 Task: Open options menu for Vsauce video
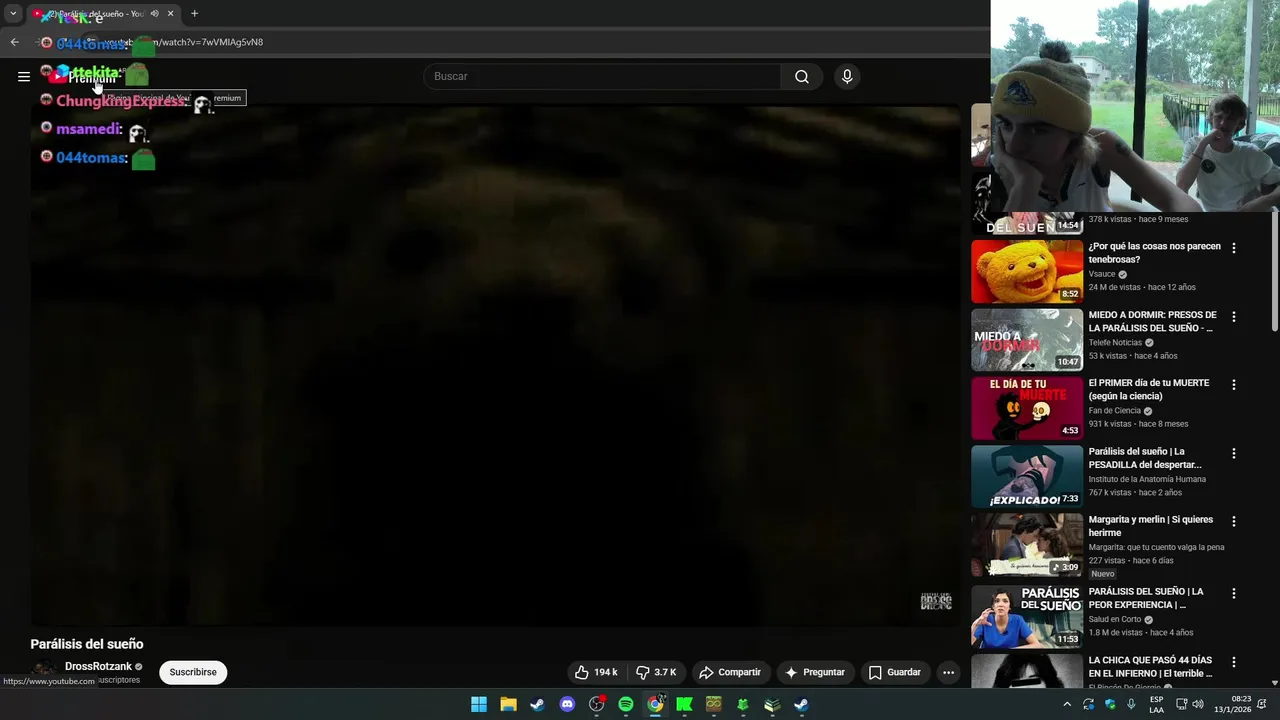coord(1233,248)
